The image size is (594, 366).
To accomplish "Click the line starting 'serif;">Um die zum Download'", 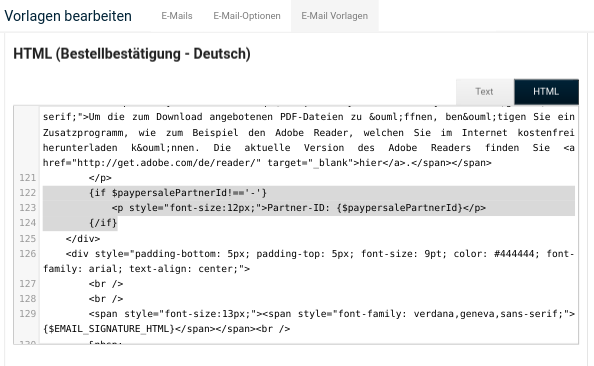I will 309,117.
